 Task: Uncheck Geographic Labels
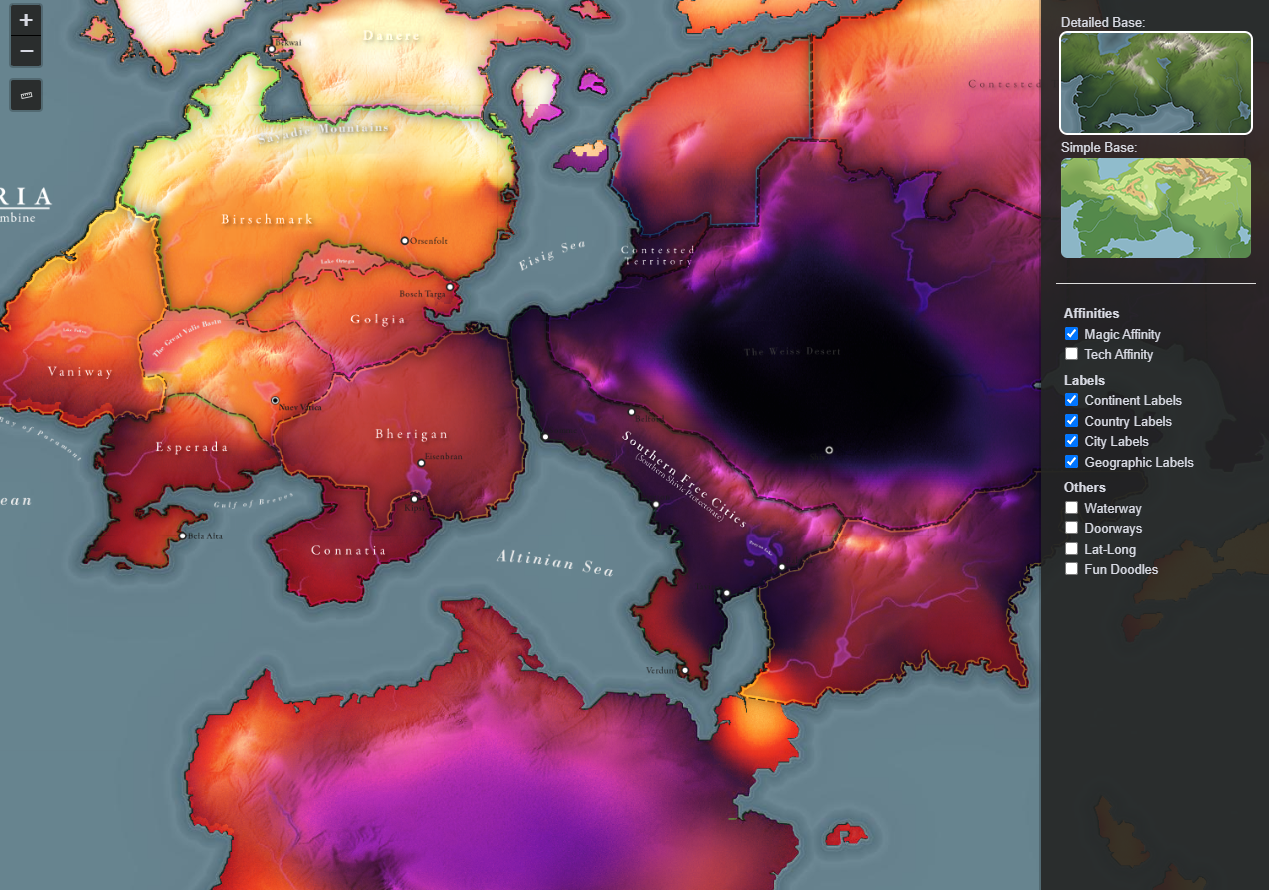pyautogui.click(x=1071, y=462)
